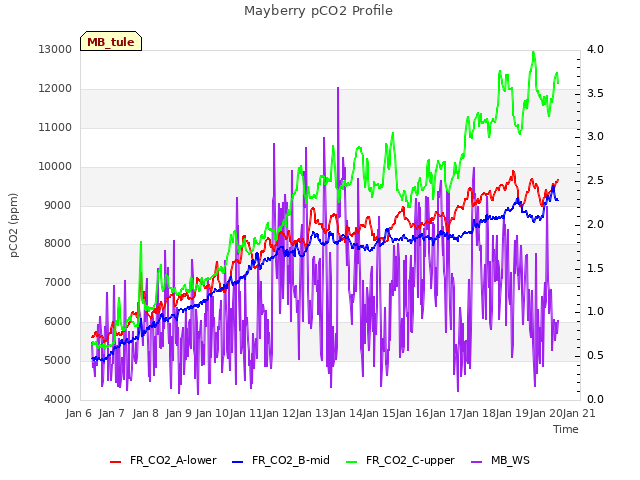Click the 5000 left axis tick label

[57, 360]
